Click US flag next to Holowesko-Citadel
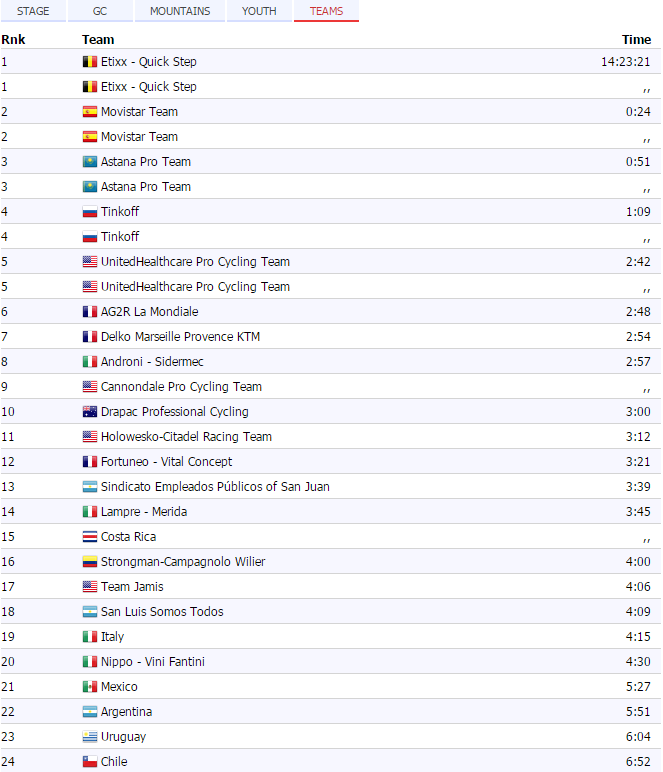Viewport: 663px width, 772px height. click(90, 437)
